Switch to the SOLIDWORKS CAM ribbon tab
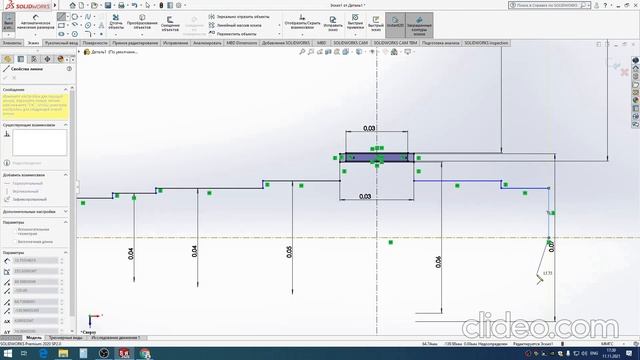 click(x=350, y=43)
